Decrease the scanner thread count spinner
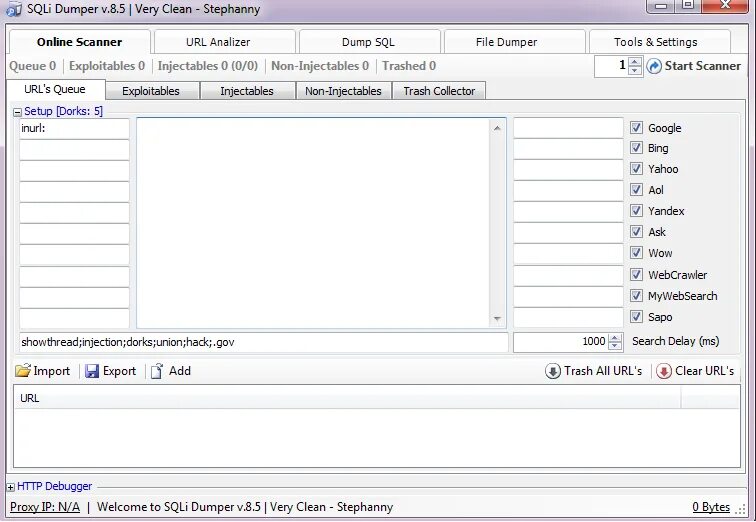The width and height of the screenshot is (756, 522). pos(635,70)
